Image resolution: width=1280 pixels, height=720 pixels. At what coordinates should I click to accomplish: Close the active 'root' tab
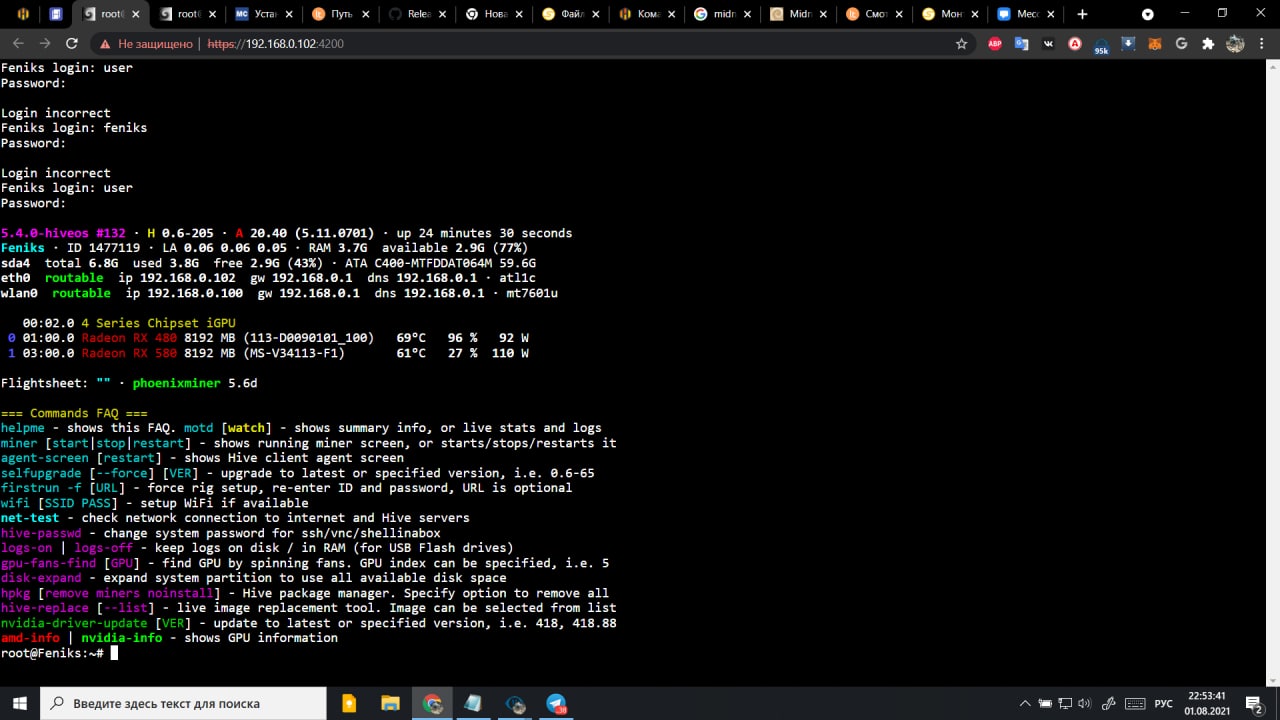pos(138,14)
